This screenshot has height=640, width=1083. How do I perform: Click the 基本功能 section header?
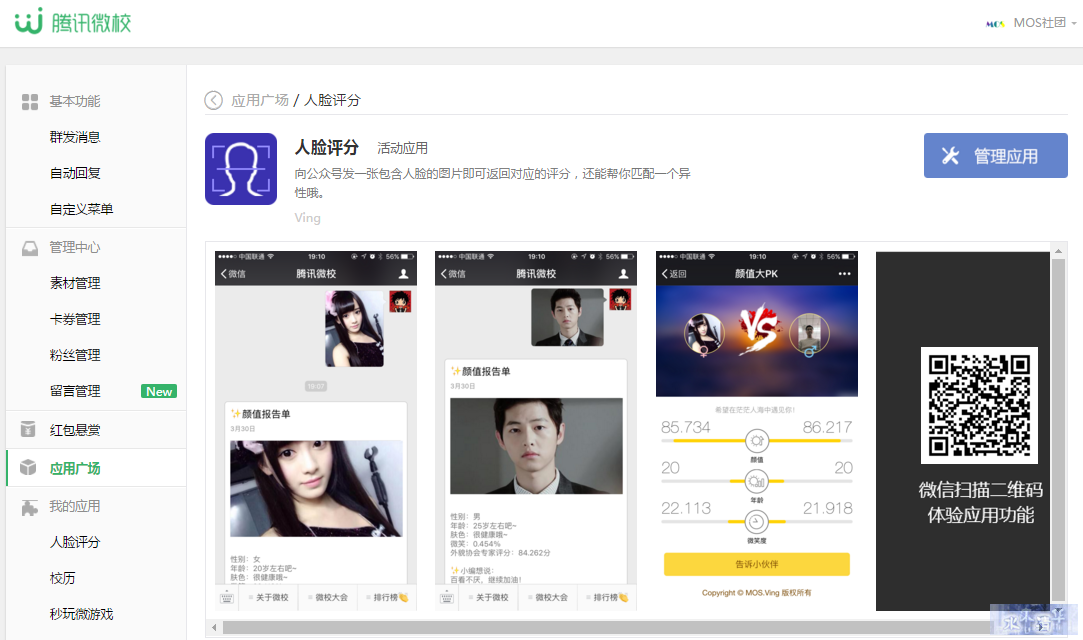coord(75,101)
